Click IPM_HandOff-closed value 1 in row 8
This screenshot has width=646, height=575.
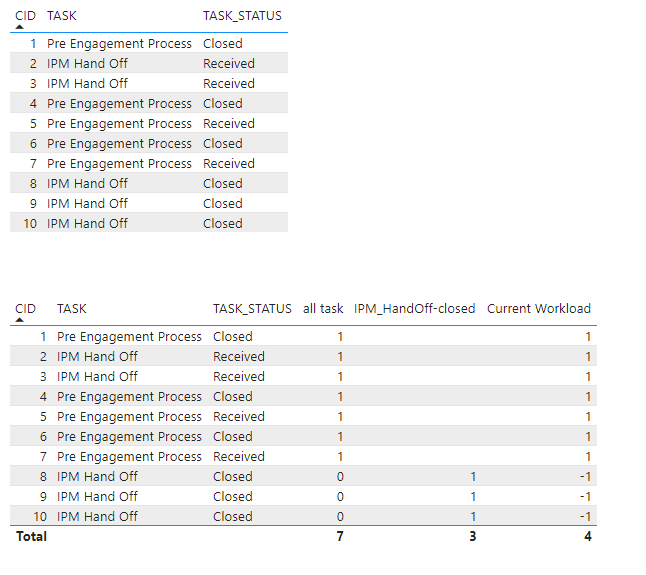tap(473, 477)
